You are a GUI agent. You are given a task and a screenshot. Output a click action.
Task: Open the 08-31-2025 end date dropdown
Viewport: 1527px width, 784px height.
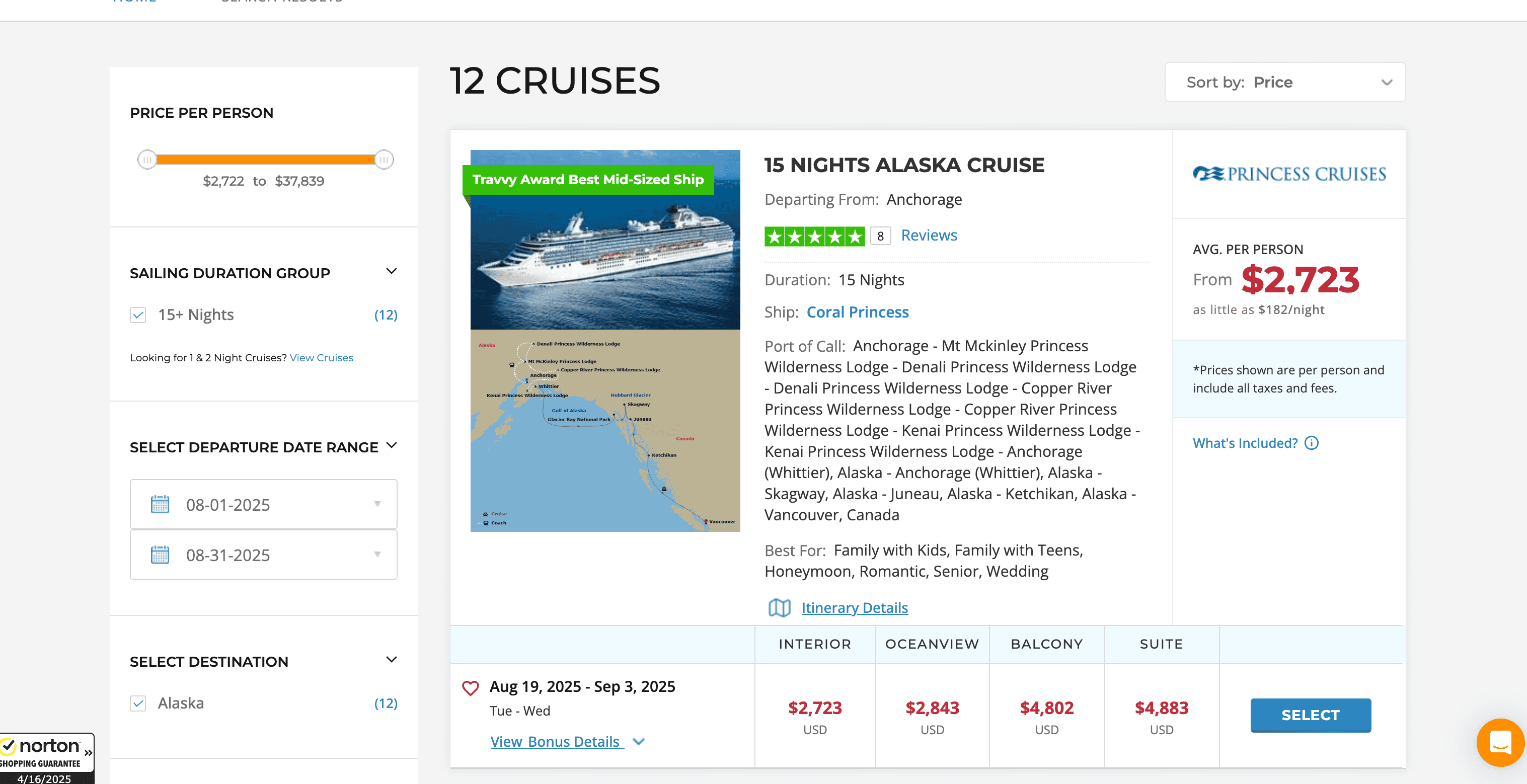pyautogui.click(x=377, y=555)
